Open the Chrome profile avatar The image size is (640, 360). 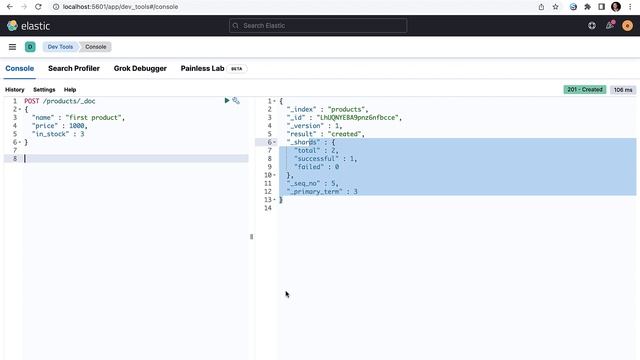[x=616, y=7]
